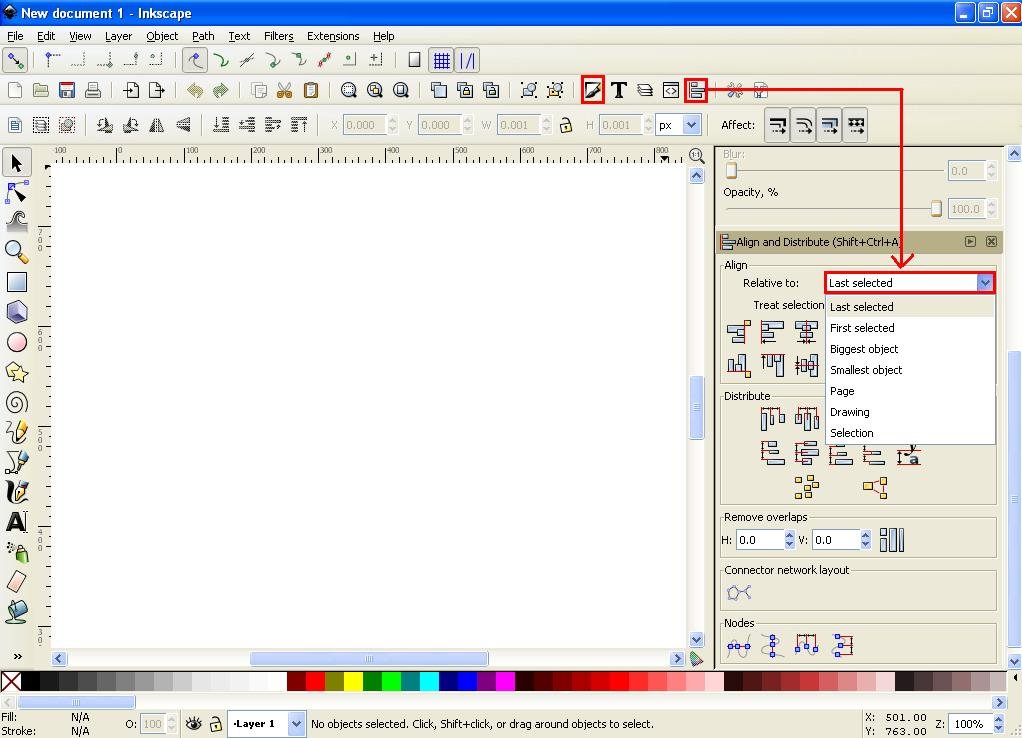Click the Redo arrow icon
Image resolution: width=1022 pixels, height=738 pixels.
point(220,90)
